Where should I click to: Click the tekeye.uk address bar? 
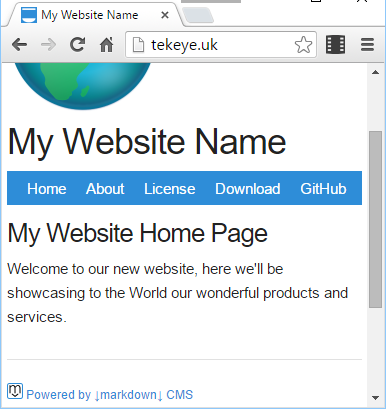point(221,45)
